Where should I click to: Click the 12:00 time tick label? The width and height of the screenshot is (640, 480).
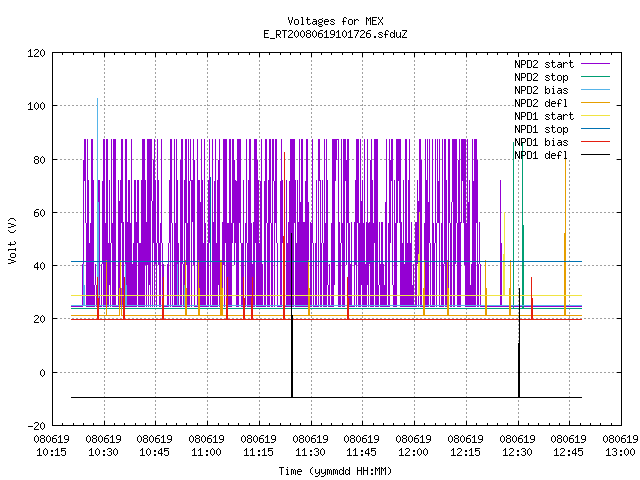pos(413,452)
